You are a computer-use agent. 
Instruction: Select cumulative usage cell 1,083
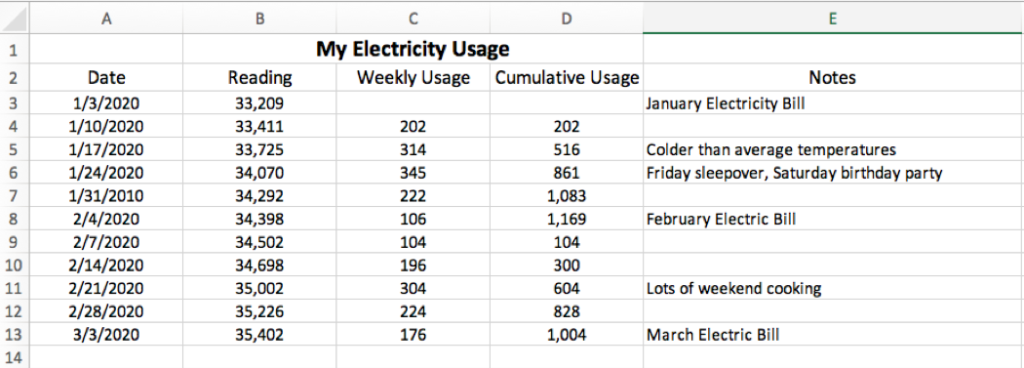coord(566,196)
